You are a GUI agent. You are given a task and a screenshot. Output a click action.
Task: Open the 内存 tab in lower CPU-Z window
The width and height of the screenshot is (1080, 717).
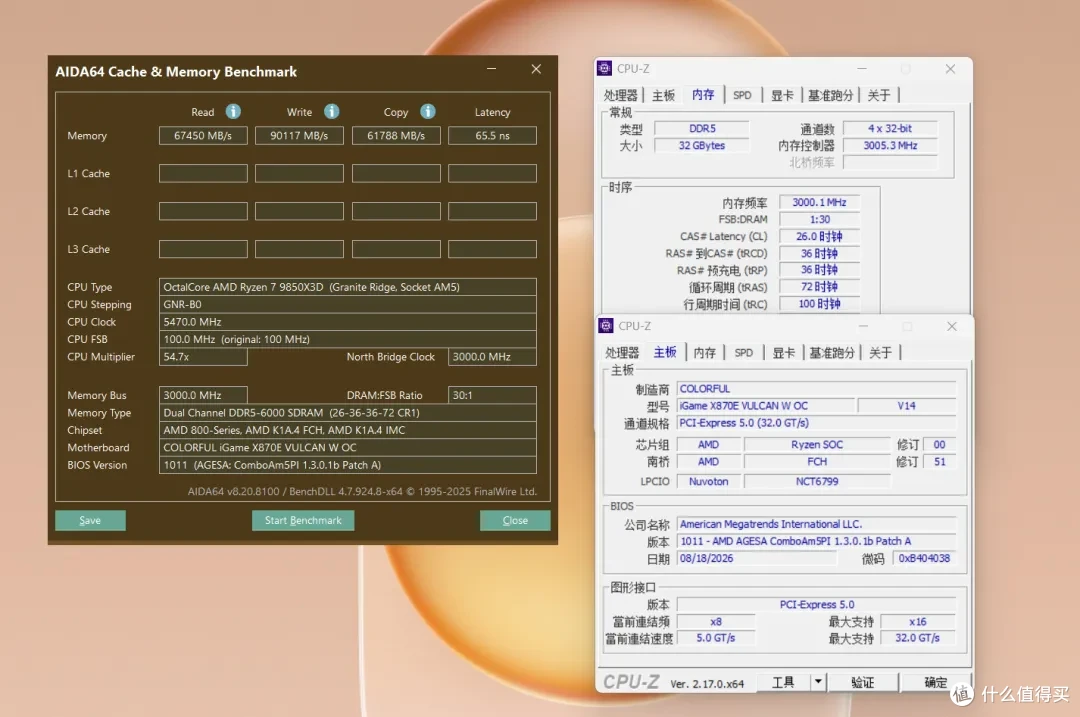(x=705, y=353)
